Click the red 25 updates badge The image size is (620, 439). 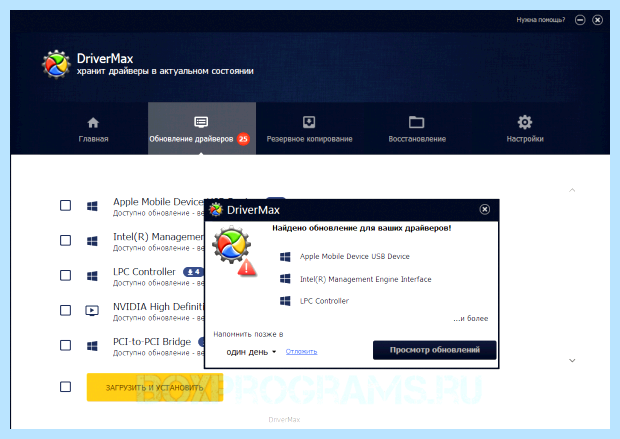pos(243,139)
